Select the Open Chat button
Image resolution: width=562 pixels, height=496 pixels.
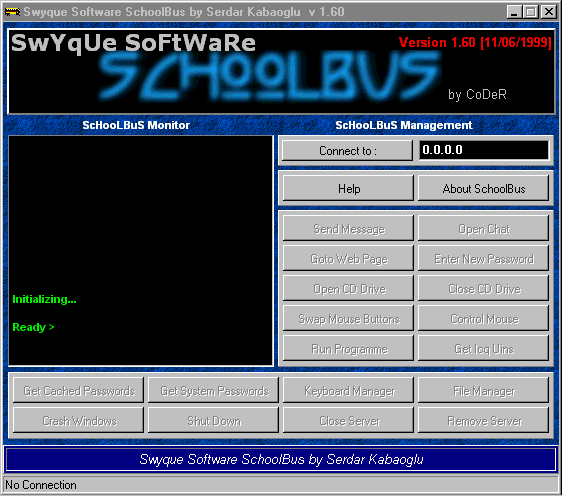click(484, 228)
